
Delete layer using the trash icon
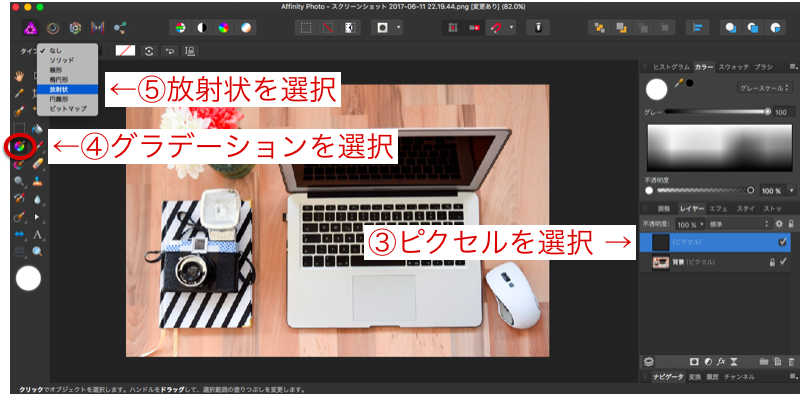tap(793, 361)
